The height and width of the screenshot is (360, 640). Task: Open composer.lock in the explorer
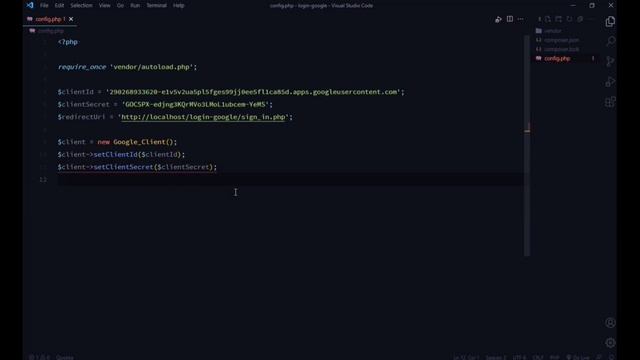click(562, 49)
